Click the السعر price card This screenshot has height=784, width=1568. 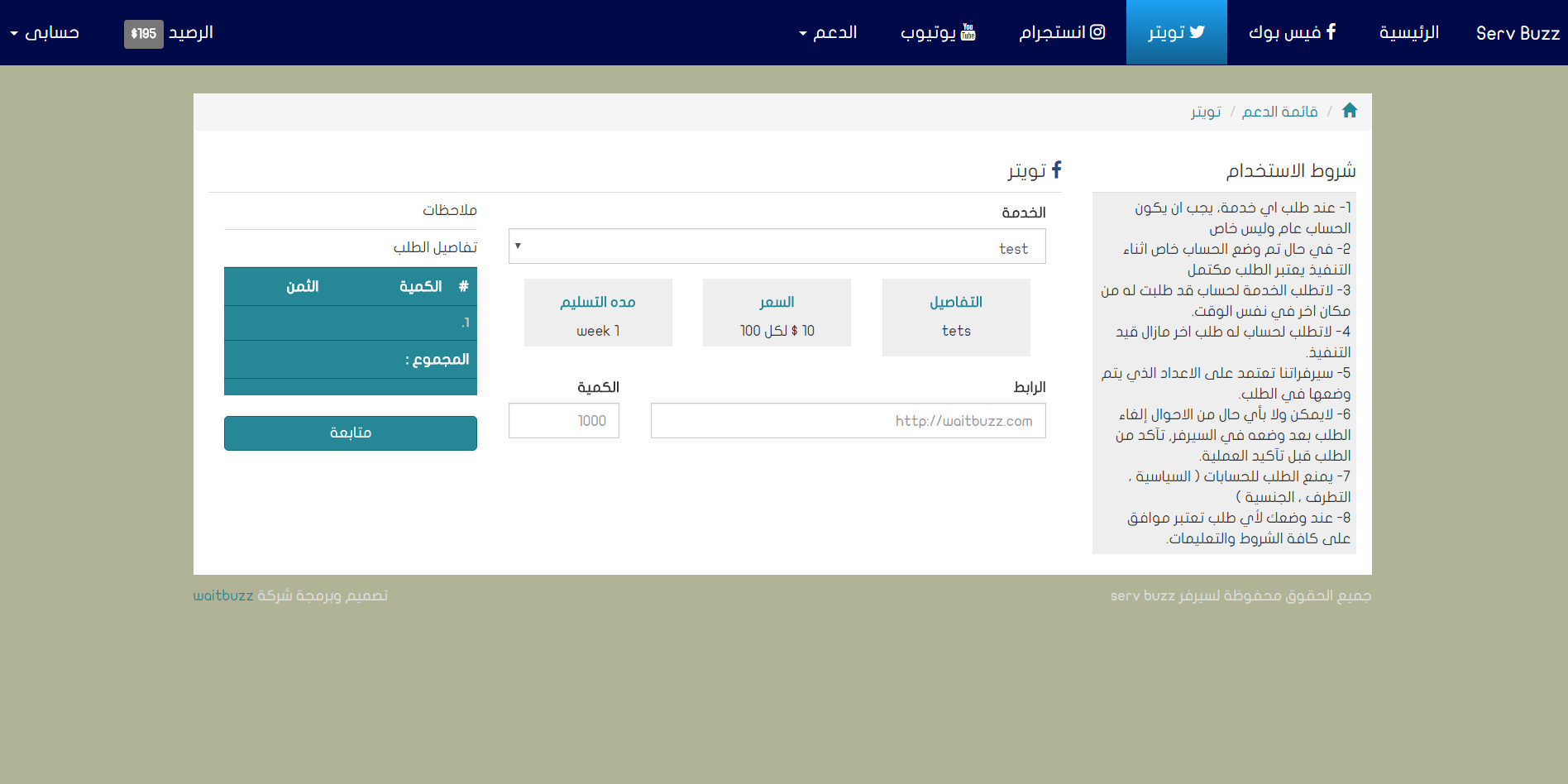tap(777, 313)
